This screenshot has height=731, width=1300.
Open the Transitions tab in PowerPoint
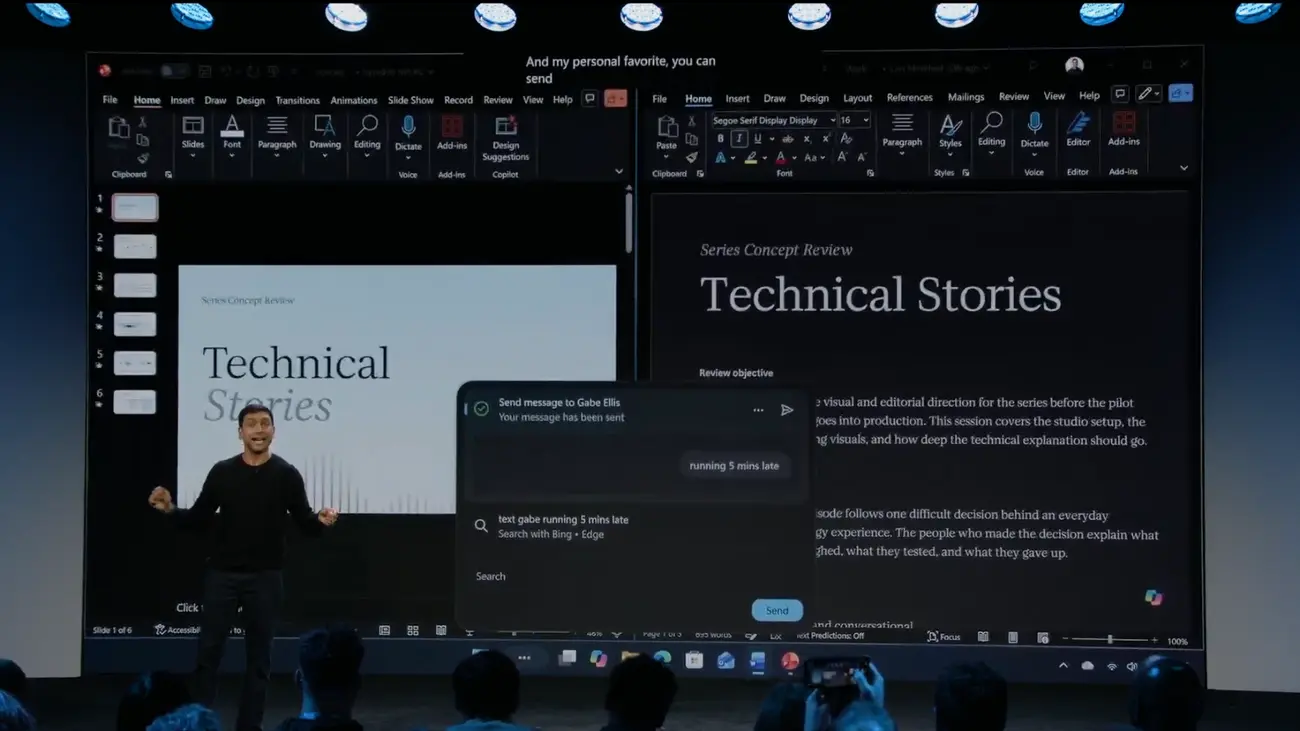point(298,100)
